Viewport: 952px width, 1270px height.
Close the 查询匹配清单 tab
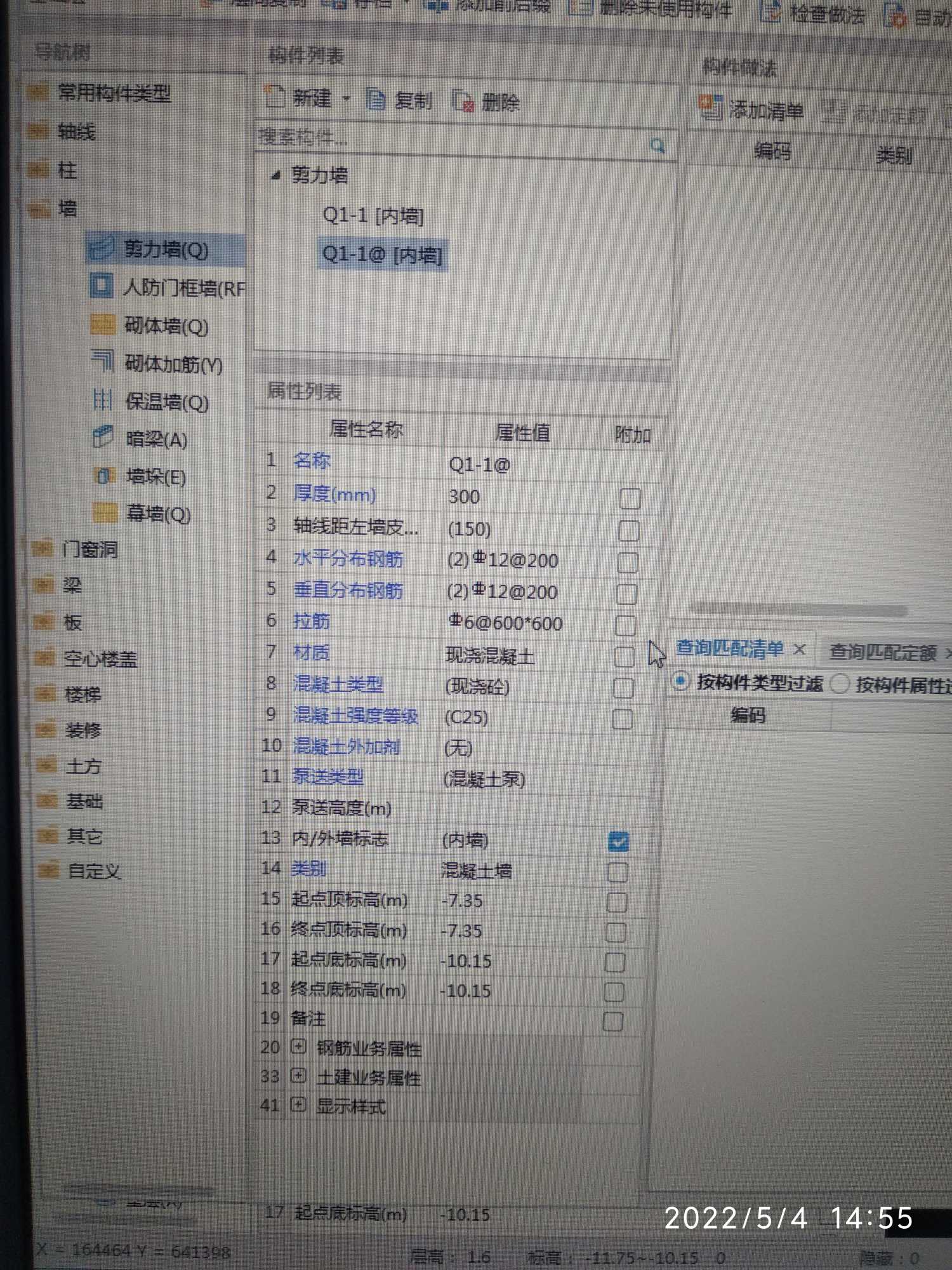coord(800,649)
